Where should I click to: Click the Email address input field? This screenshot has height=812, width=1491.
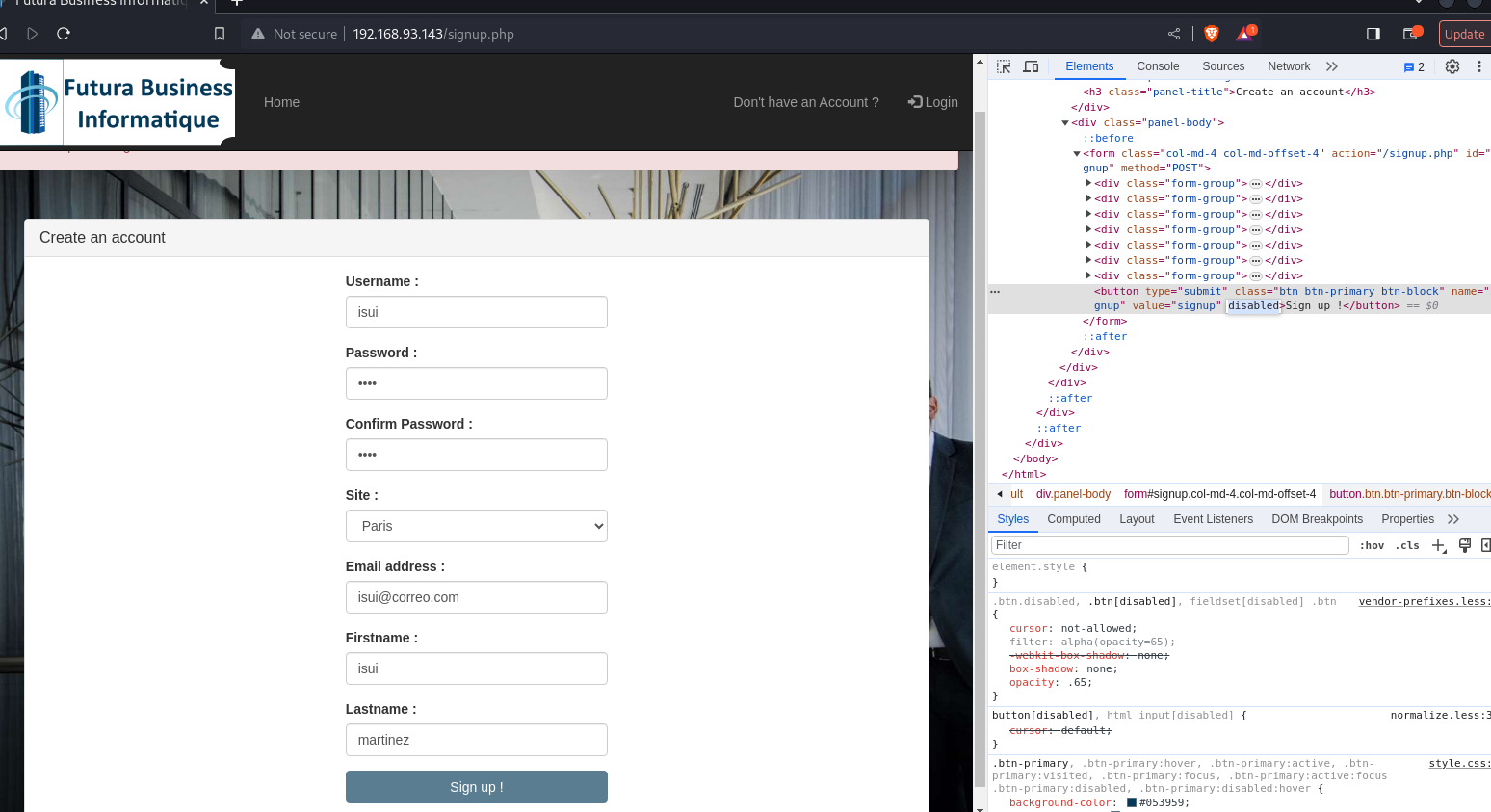tap(476, 597)
